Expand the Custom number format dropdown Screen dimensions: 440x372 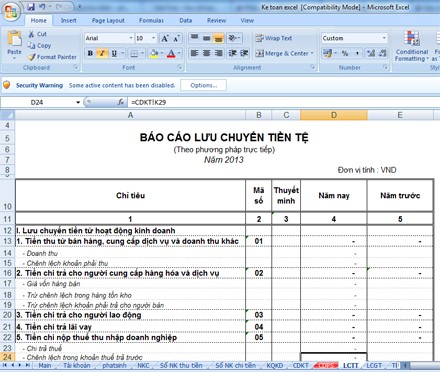coord(384,38)
